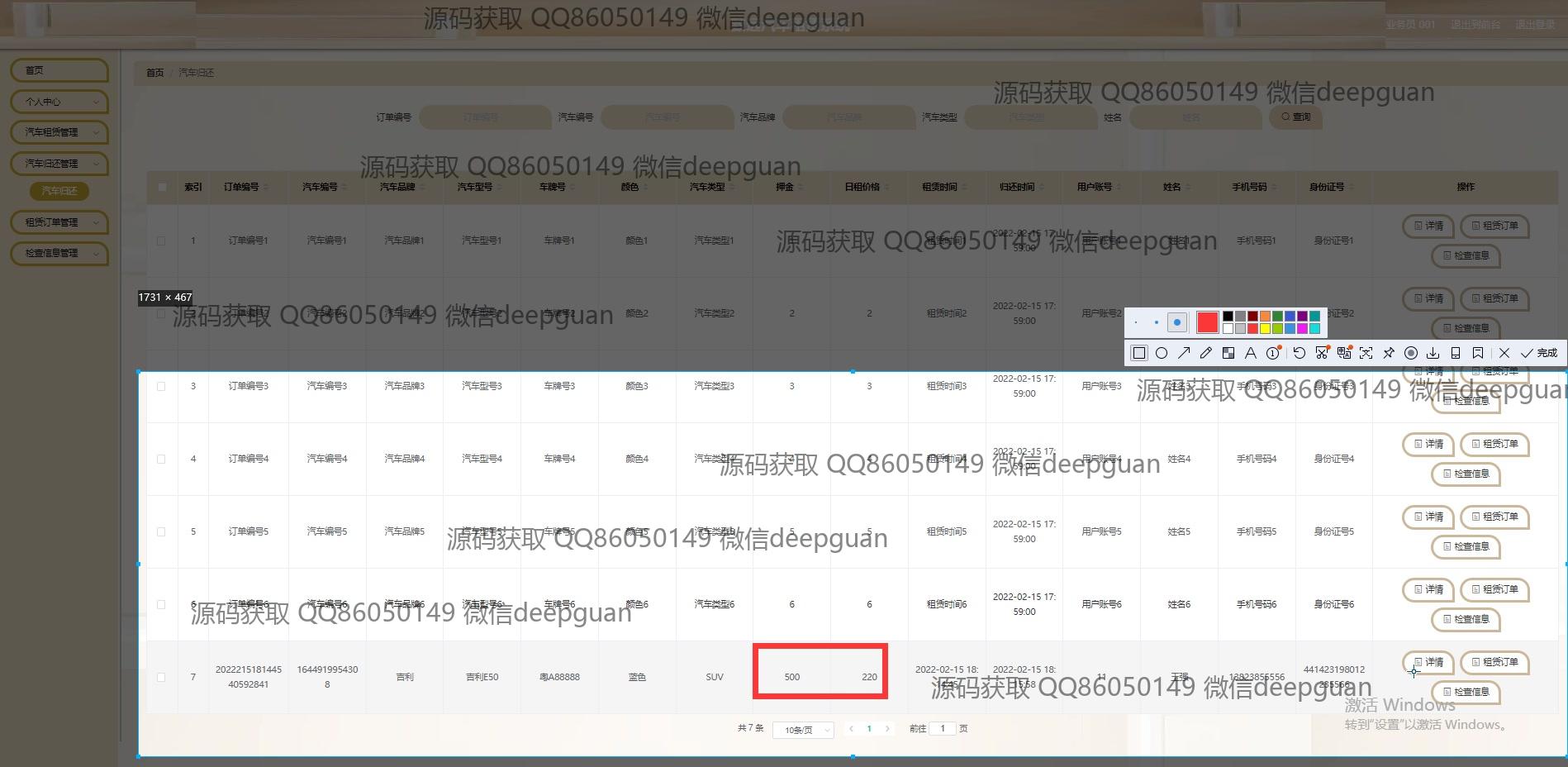The width and height of the screenshot is (1568, 767).
Task: Pick the mosaic blur tool
Action: click(x=1228, y=353)
